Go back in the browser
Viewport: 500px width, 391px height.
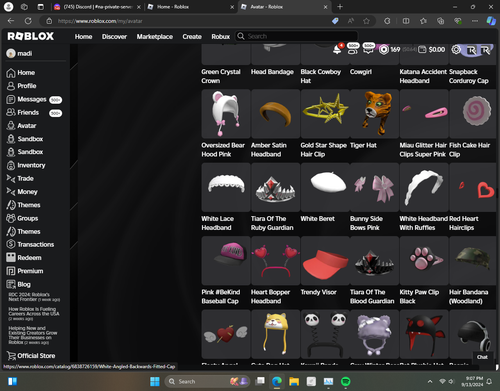point(11,21)
